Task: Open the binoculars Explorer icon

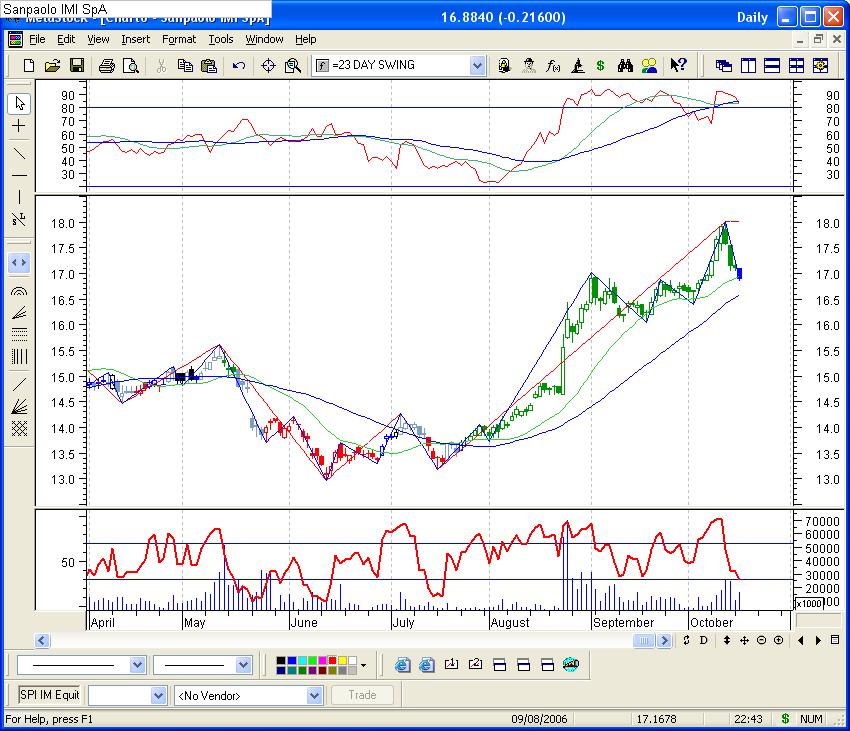Action: click(625, 66)
